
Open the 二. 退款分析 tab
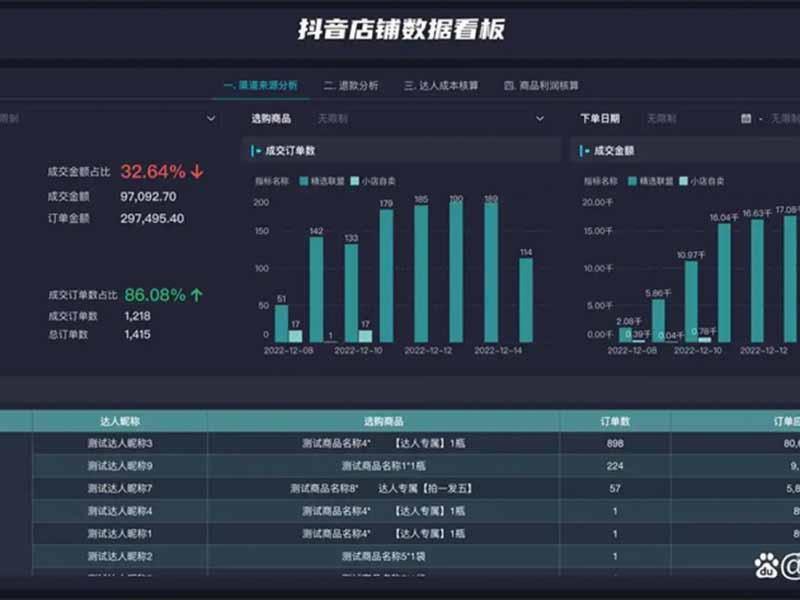point(351,85)
